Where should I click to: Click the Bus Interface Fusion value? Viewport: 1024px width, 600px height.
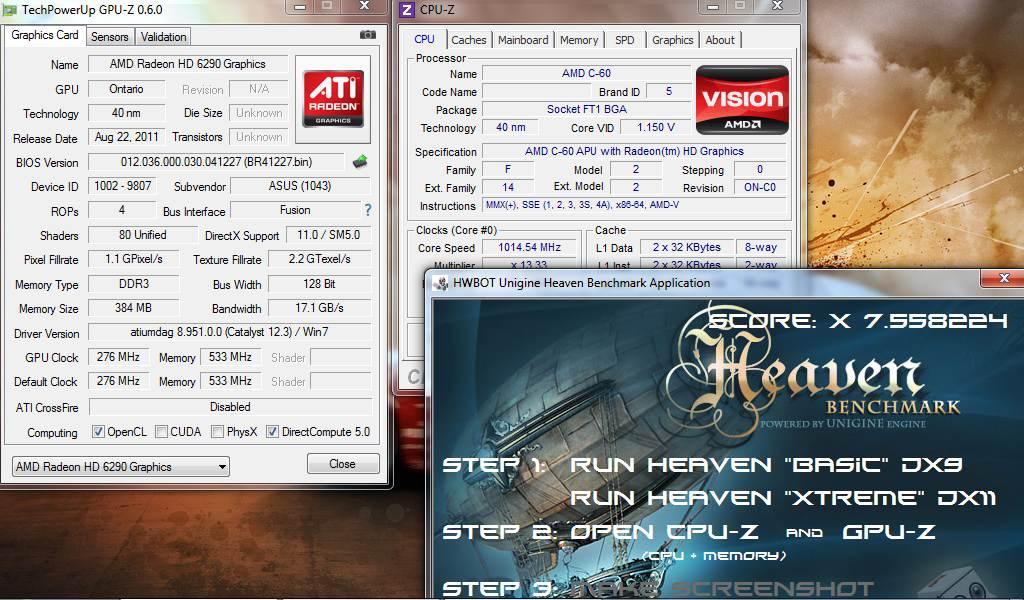295,210
